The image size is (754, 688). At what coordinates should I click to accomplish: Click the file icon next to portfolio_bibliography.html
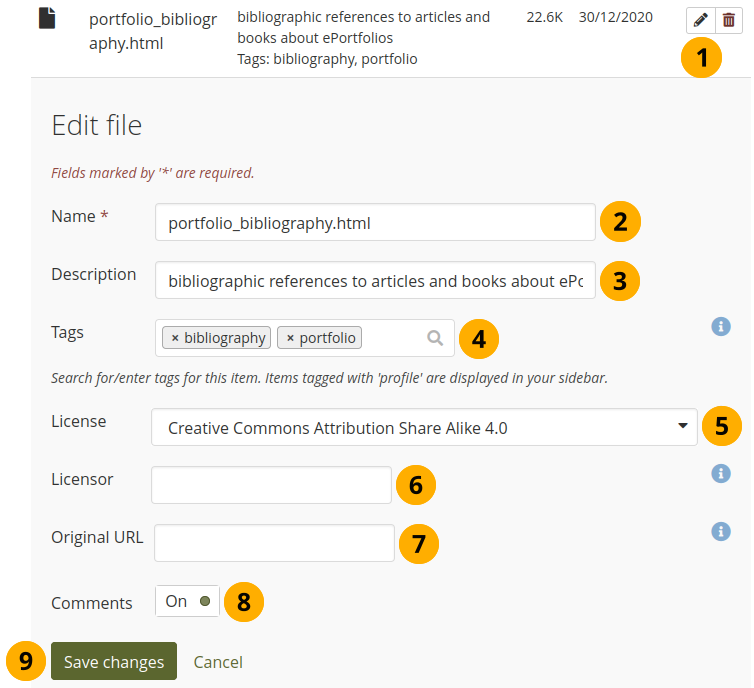[47, 19]
